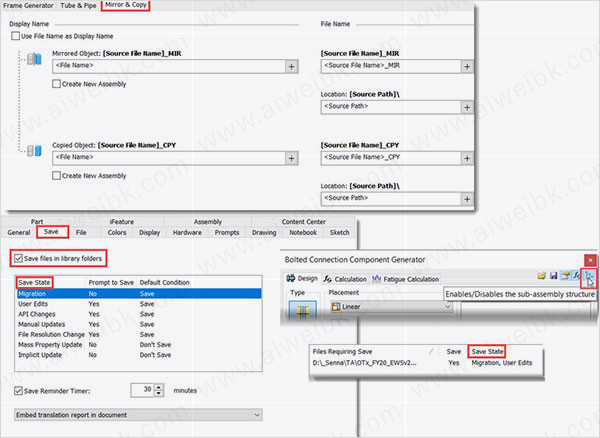The height and width of the screenshot is (438, 600).
Task: Click the Prompt to Save column header
Action: tap(111, 282)
